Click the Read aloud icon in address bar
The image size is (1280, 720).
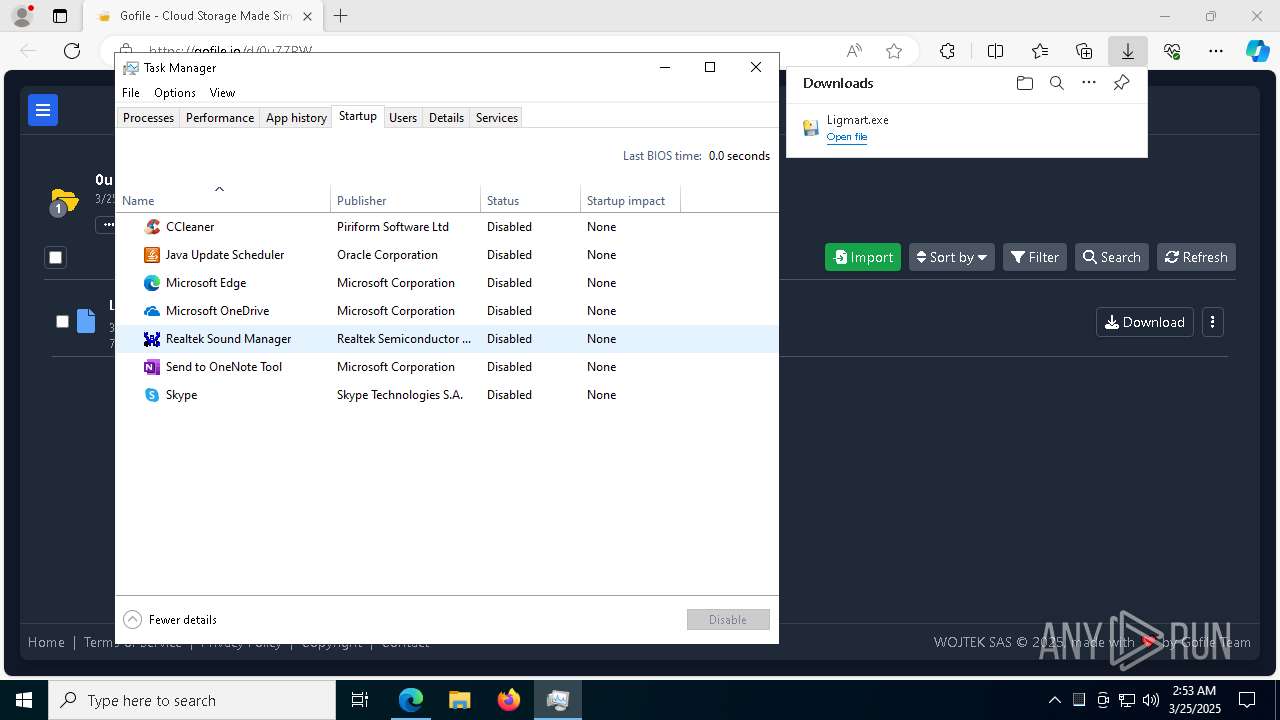pyautogui.click(x=854, y=51)
